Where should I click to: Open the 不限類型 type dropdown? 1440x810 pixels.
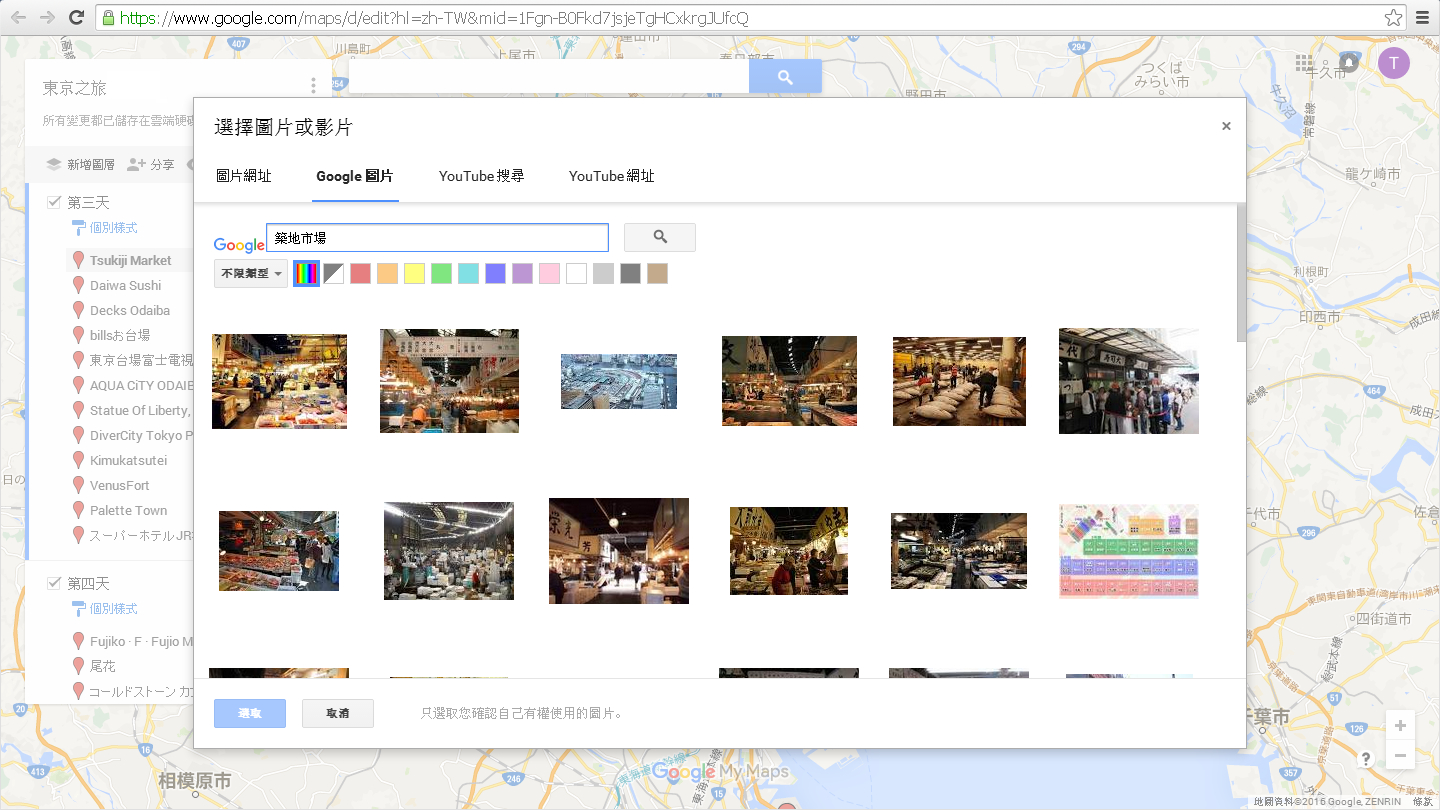pyautogui.click(x=251, y=273)
